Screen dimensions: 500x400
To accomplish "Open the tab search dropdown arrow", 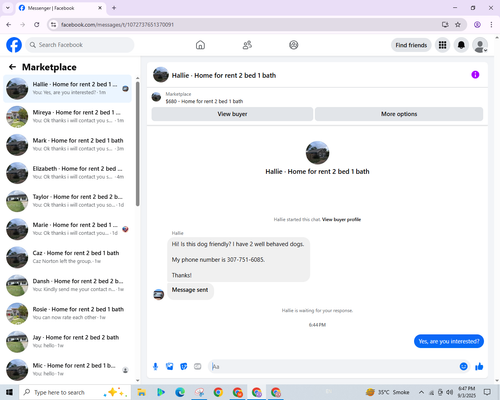I will pos(8,8).
